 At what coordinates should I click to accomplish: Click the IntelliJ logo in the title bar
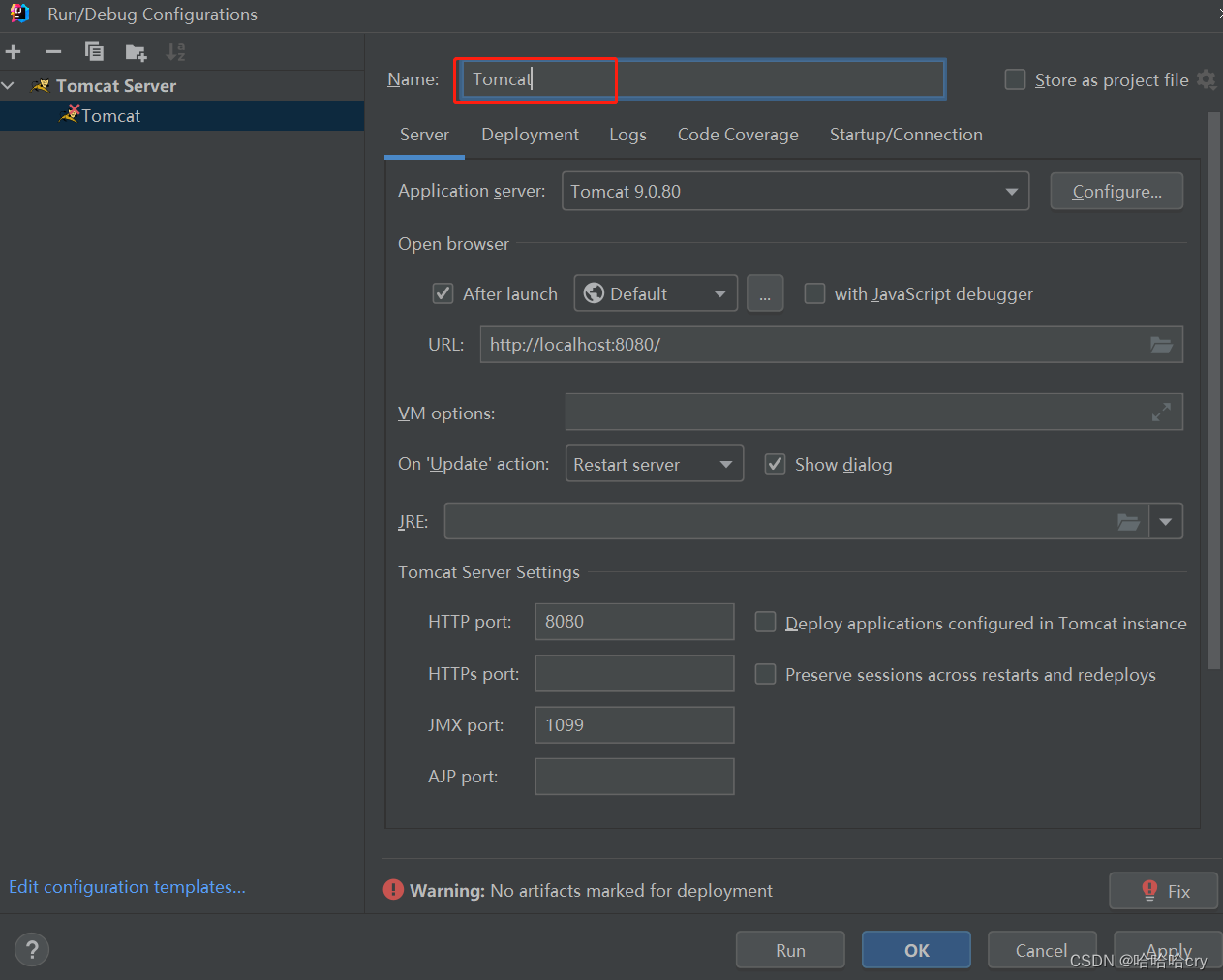(19, 13)
